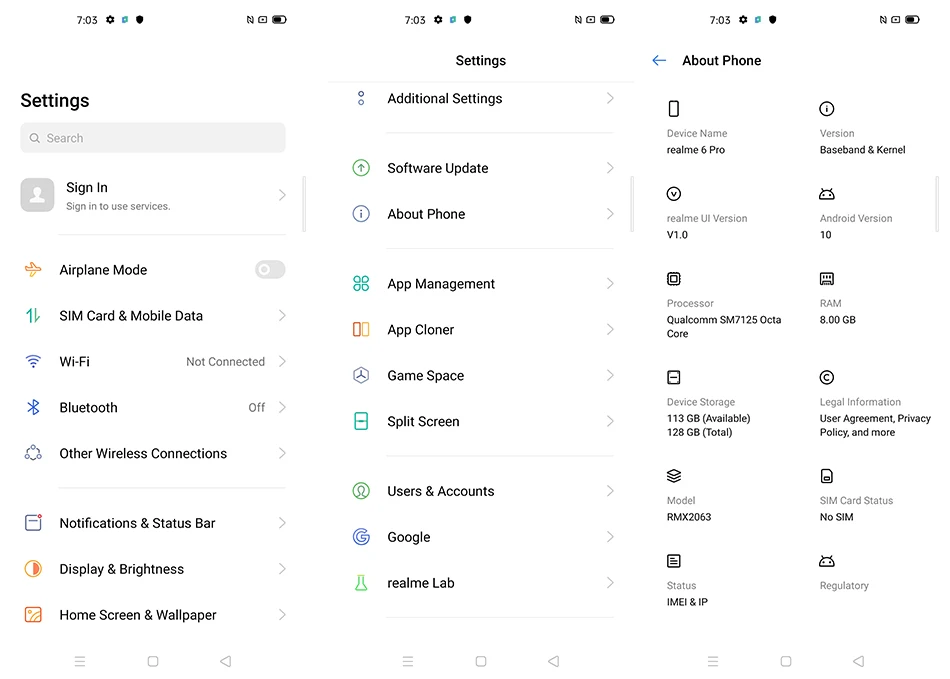Open App Management menu item
This screenshot has height=679, width=950.
coord(482,283)
